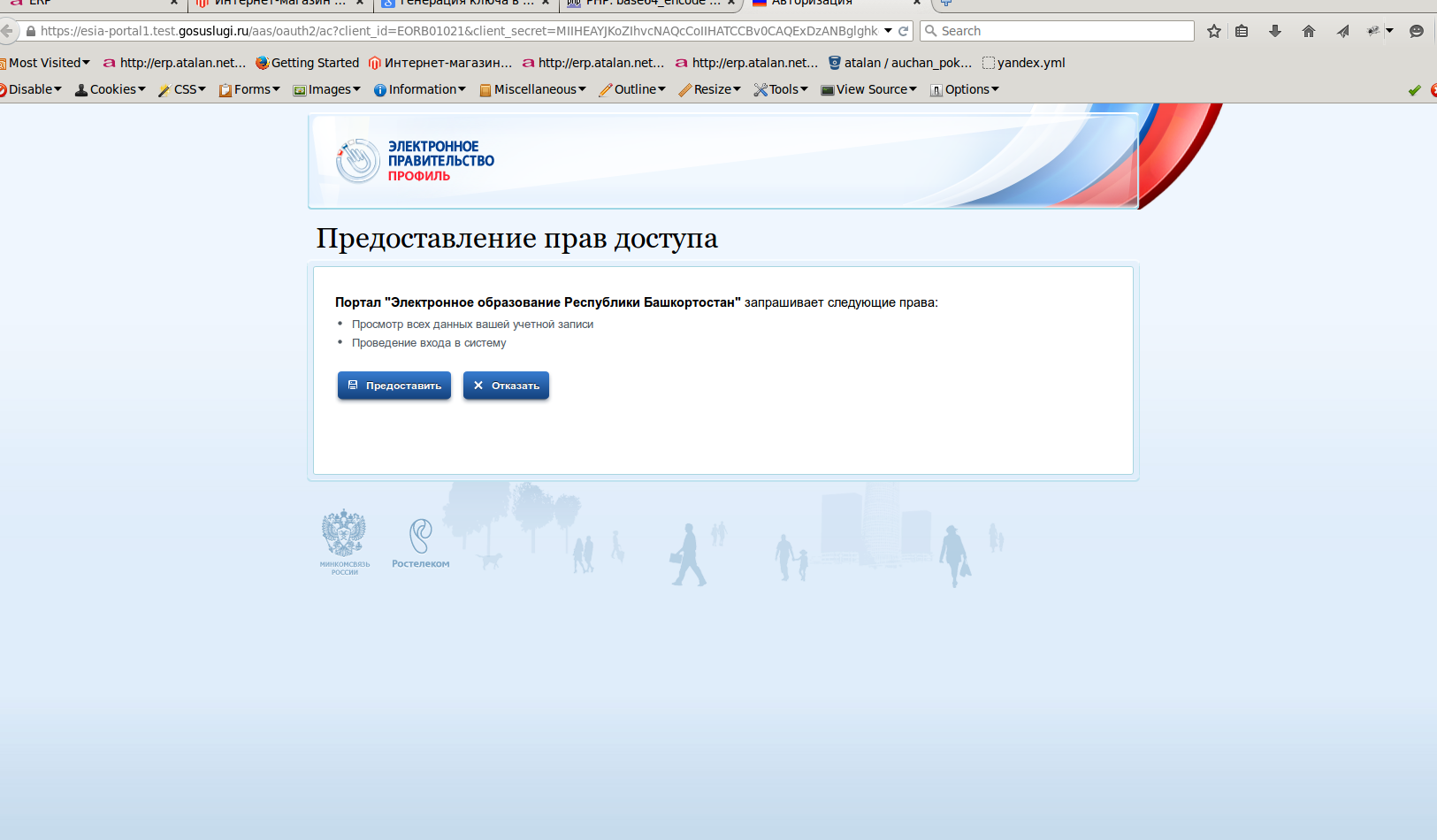Open the Options toolbar menu
Screen dimensions: 1437x840
965,89
